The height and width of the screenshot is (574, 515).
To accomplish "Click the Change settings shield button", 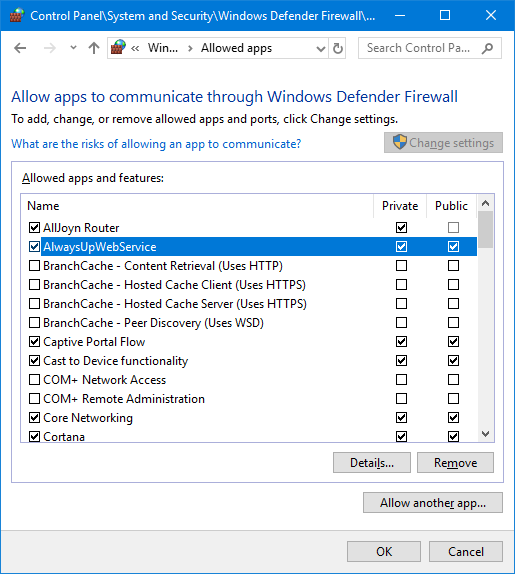I will pyautogui.click(x=443, y=142).
